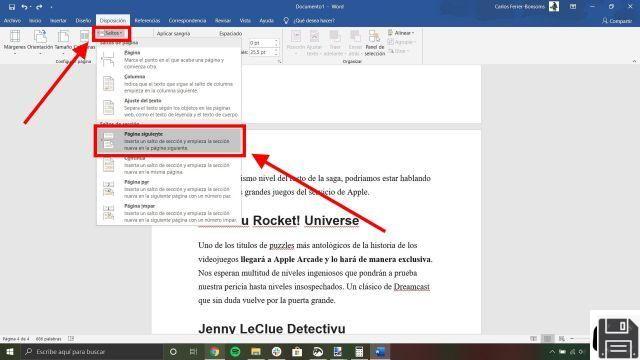The image size is (640, 360).
Task: Switch to the Insertar tab
Action: point(58,20)
